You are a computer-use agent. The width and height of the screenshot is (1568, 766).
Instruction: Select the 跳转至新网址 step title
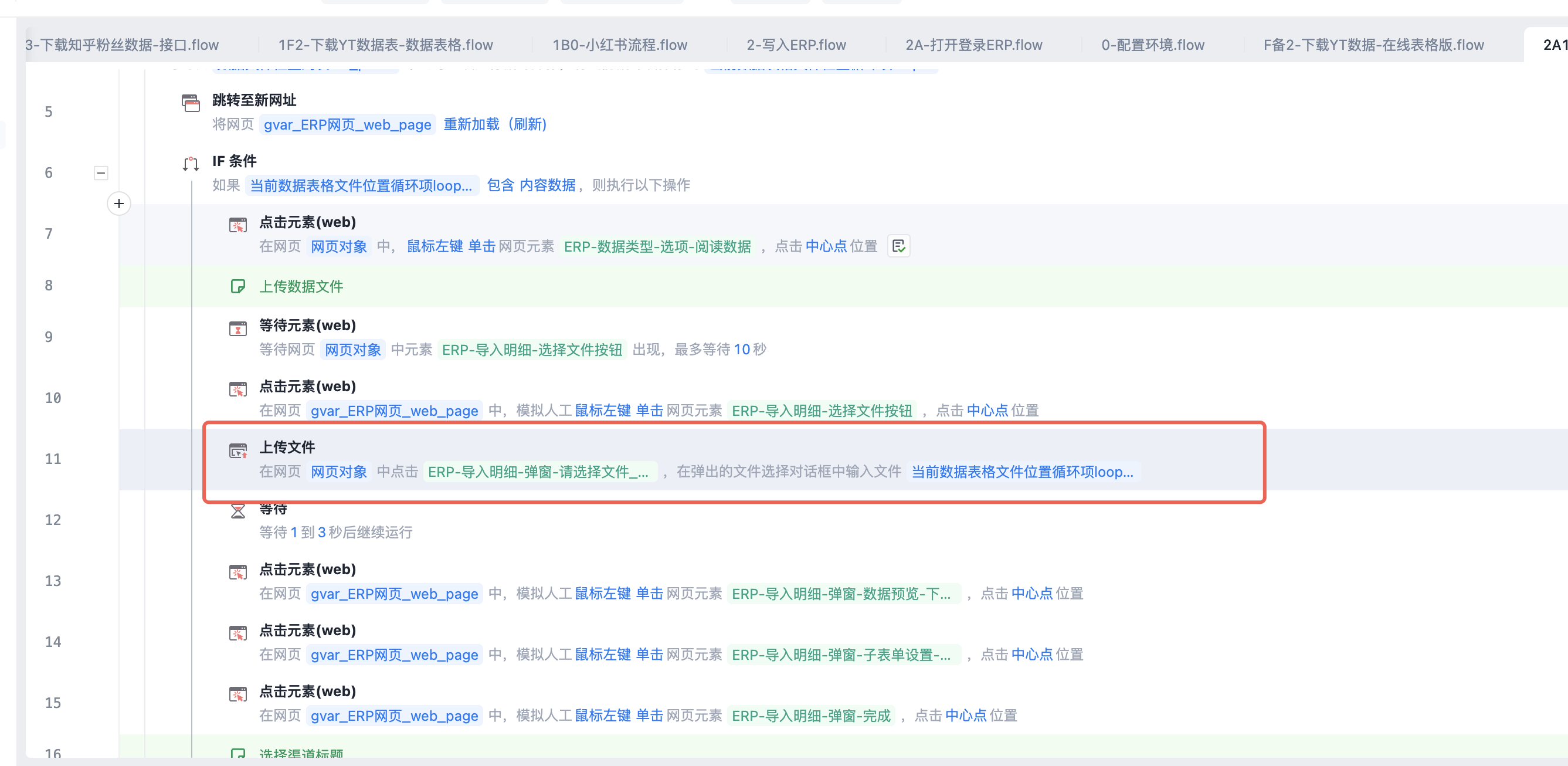(x=254, y=100)
